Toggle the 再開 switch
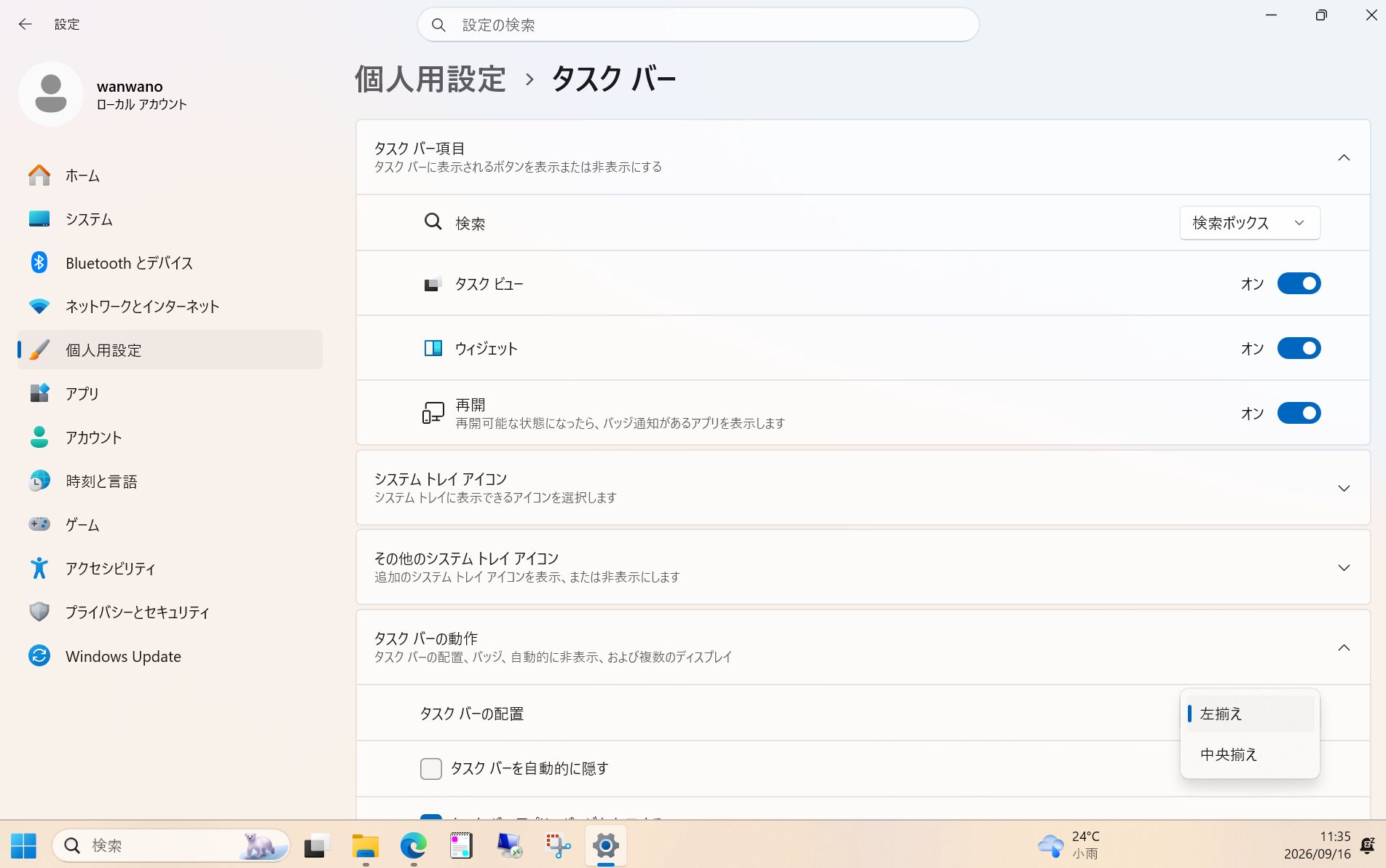 pyautogui.click(x=1299, y=413)
